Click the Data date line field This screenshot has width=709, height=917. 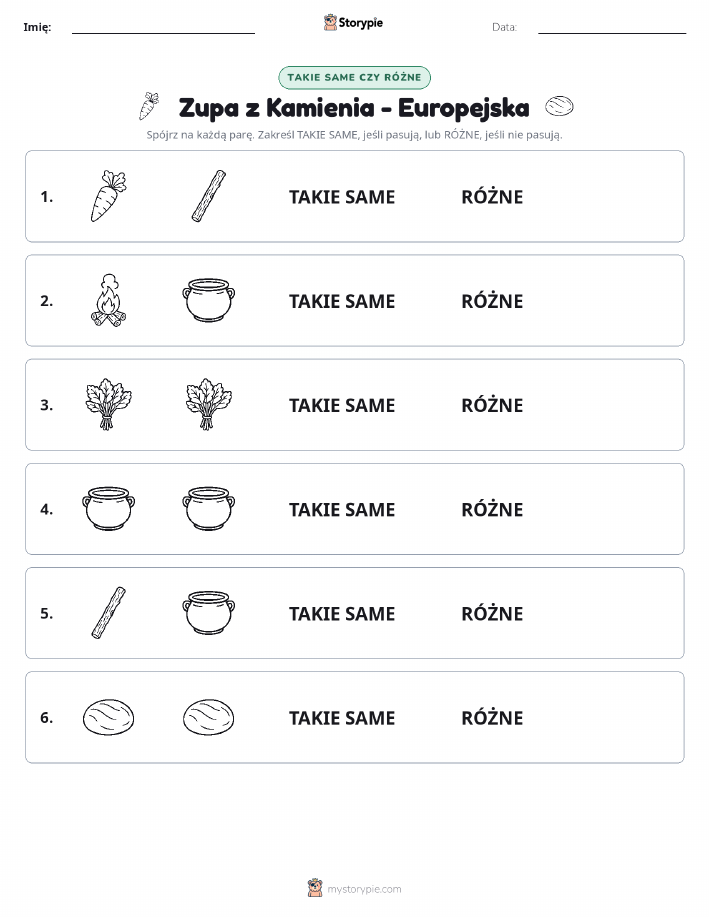pos(612,27)
